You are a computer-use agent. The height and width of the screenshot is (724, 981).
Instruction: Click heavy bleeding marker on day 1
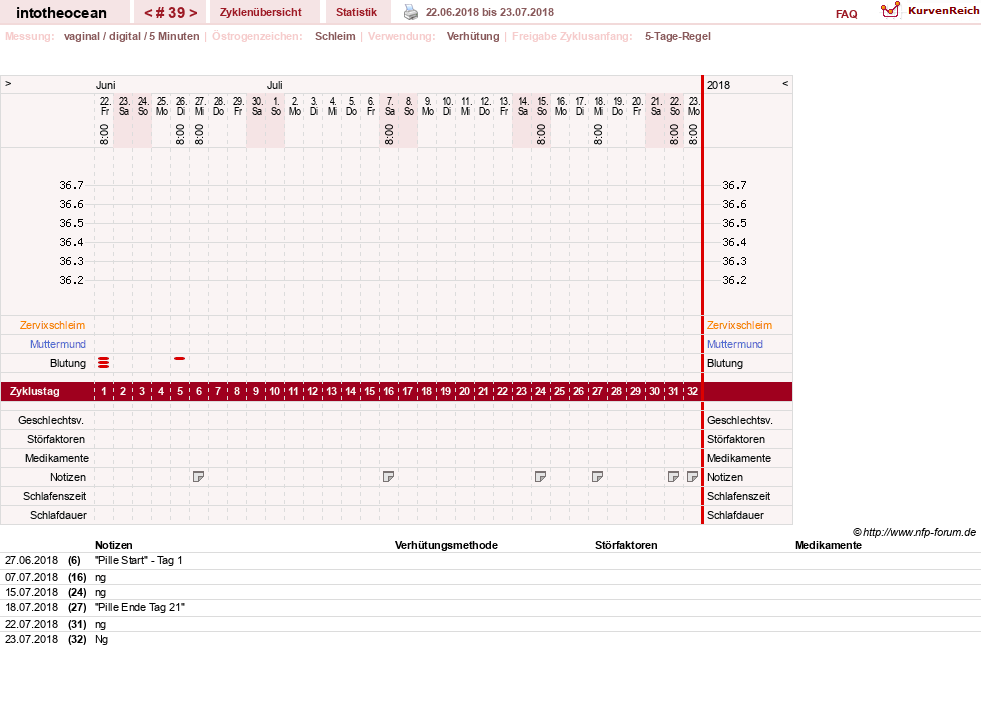click(x=104, y=363)
